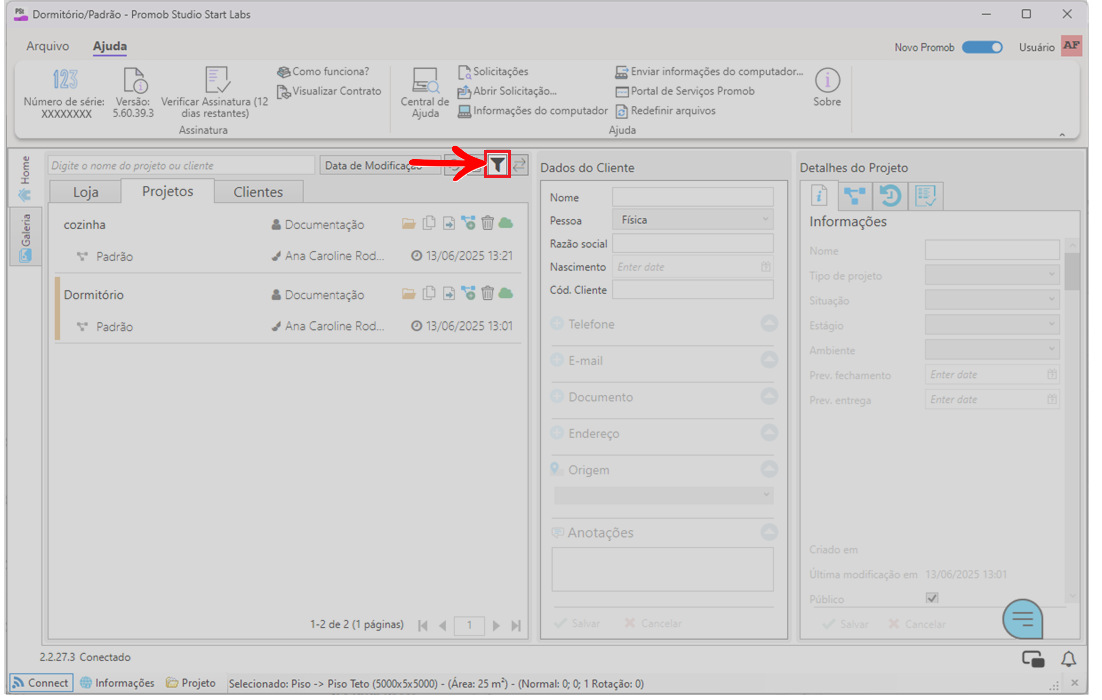The height and width of the screenshot is (700, 1102).
Task: Delete the cozinha project with trash icon
Action: point(488,223)
